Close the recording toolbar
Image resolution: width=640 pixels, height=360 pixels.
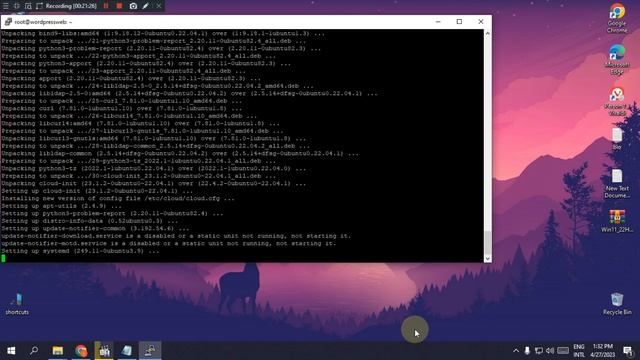click(x=159, y=6)
